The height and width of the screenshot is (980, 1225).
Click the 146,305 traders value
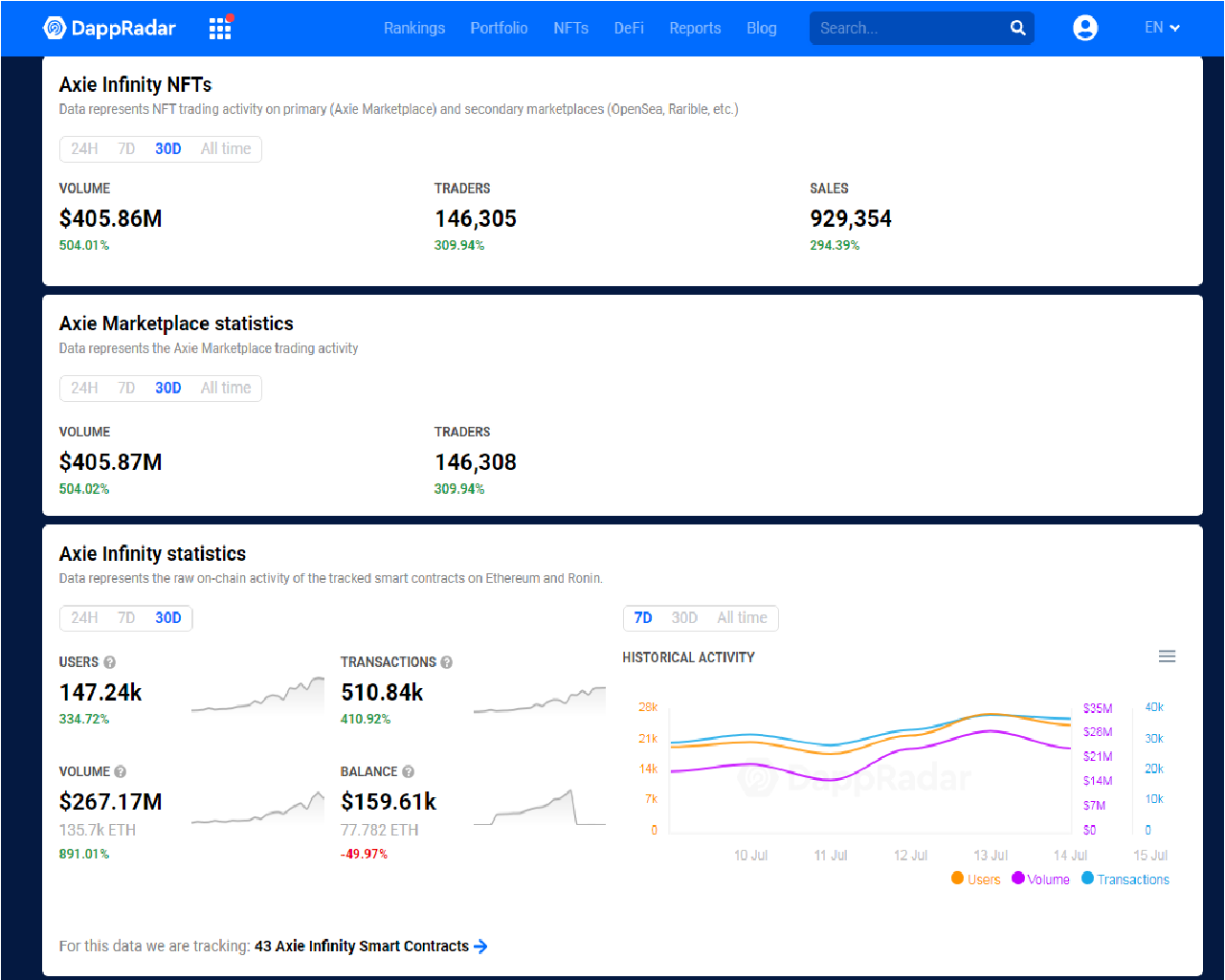[x=476, y=219]
